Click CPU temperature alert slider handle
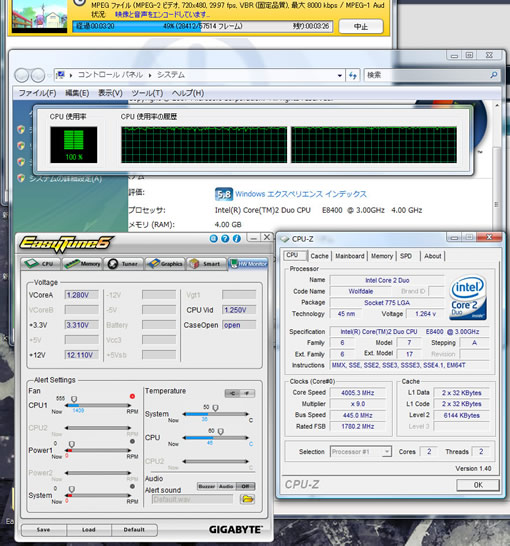 pyautogui.click(x=220, y=432)
